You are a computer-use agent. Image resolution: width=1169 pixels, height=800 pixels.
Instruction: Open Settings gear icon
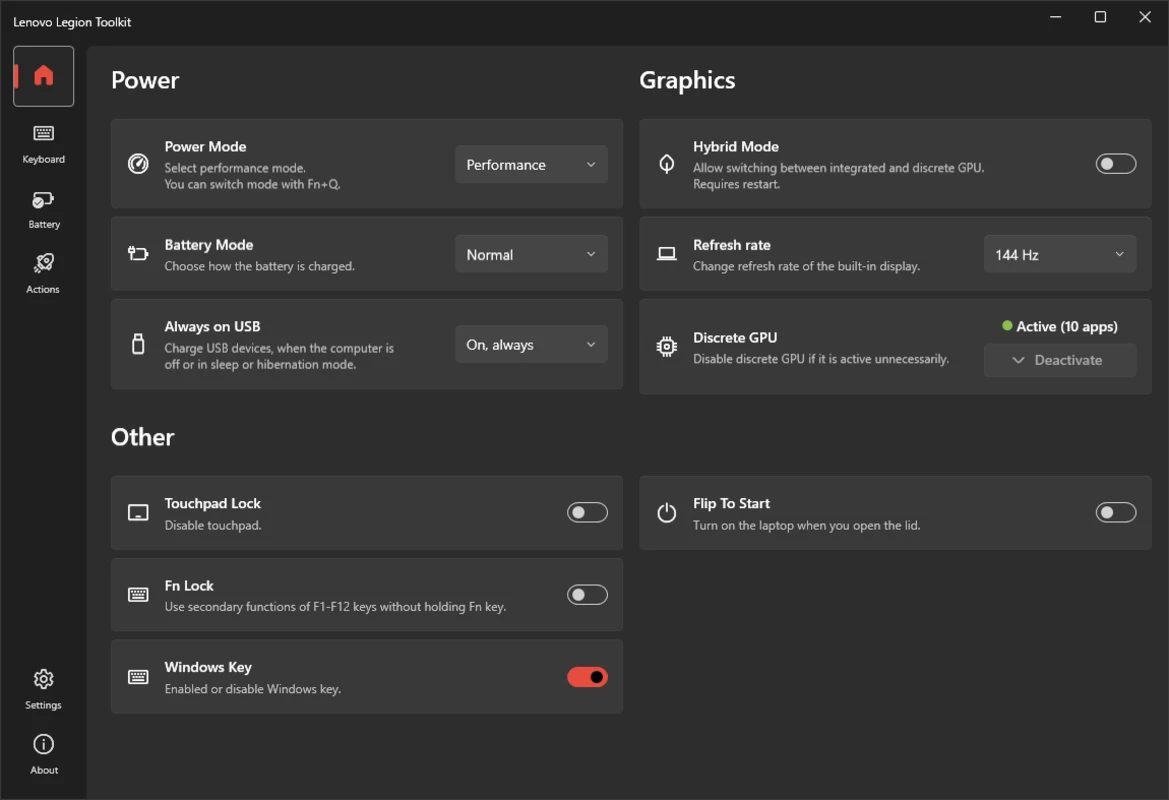point(43,679)
